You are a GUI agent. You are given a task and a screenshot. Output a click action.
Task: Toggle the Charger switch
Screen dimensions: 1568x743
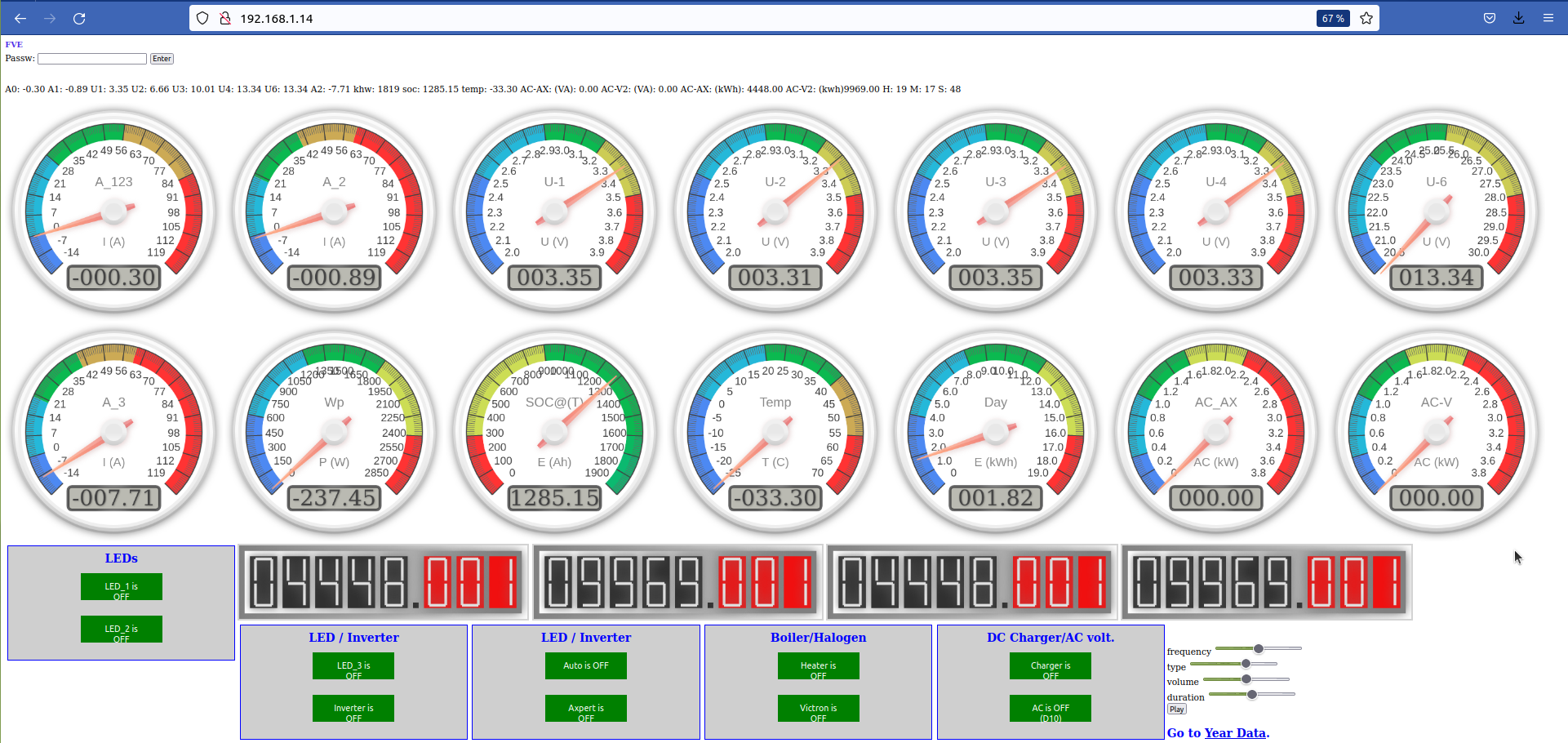point(1050,666)
